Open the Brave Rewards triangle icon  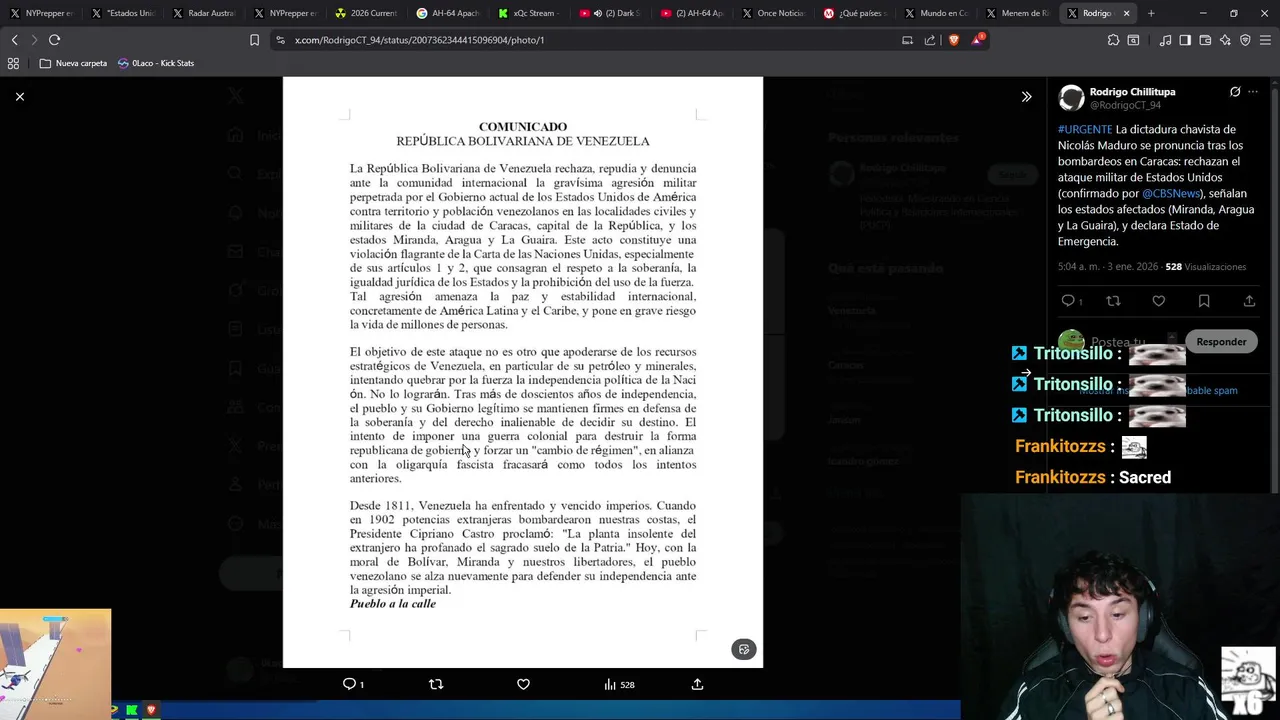977,40
